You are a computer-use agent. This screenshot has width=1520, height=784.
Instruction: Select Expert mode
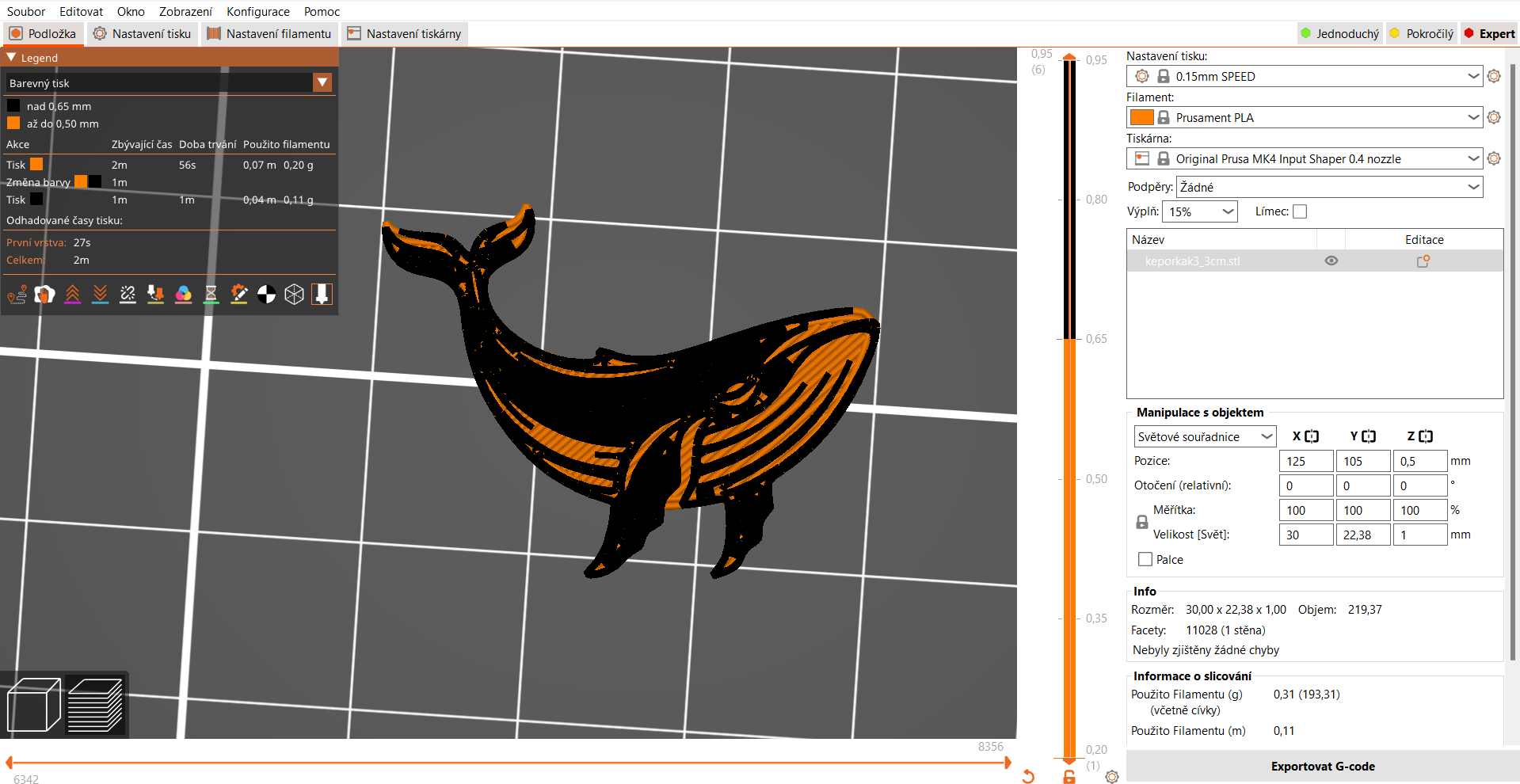(x=1489, y=33)
